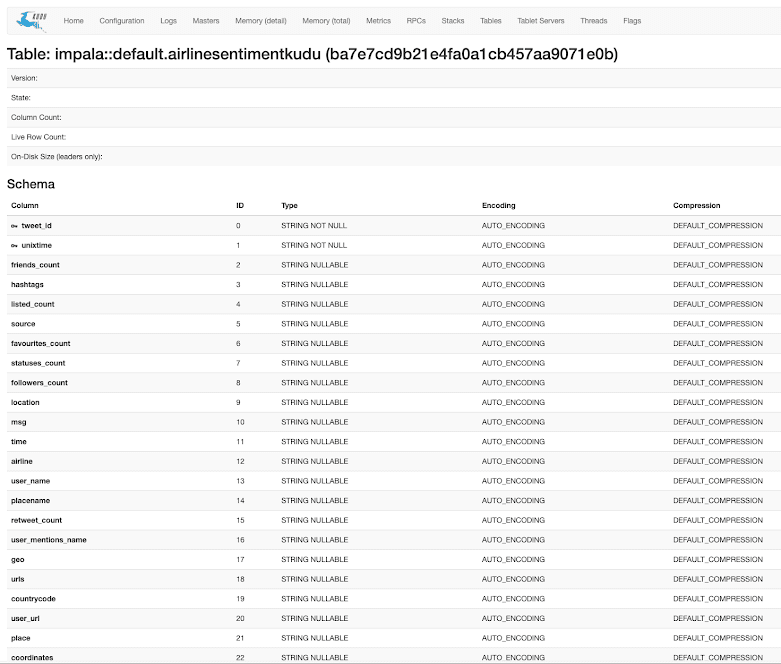The image size is (781, 664).
Task: Open Memory (detail) page
Action: [260, 21]
